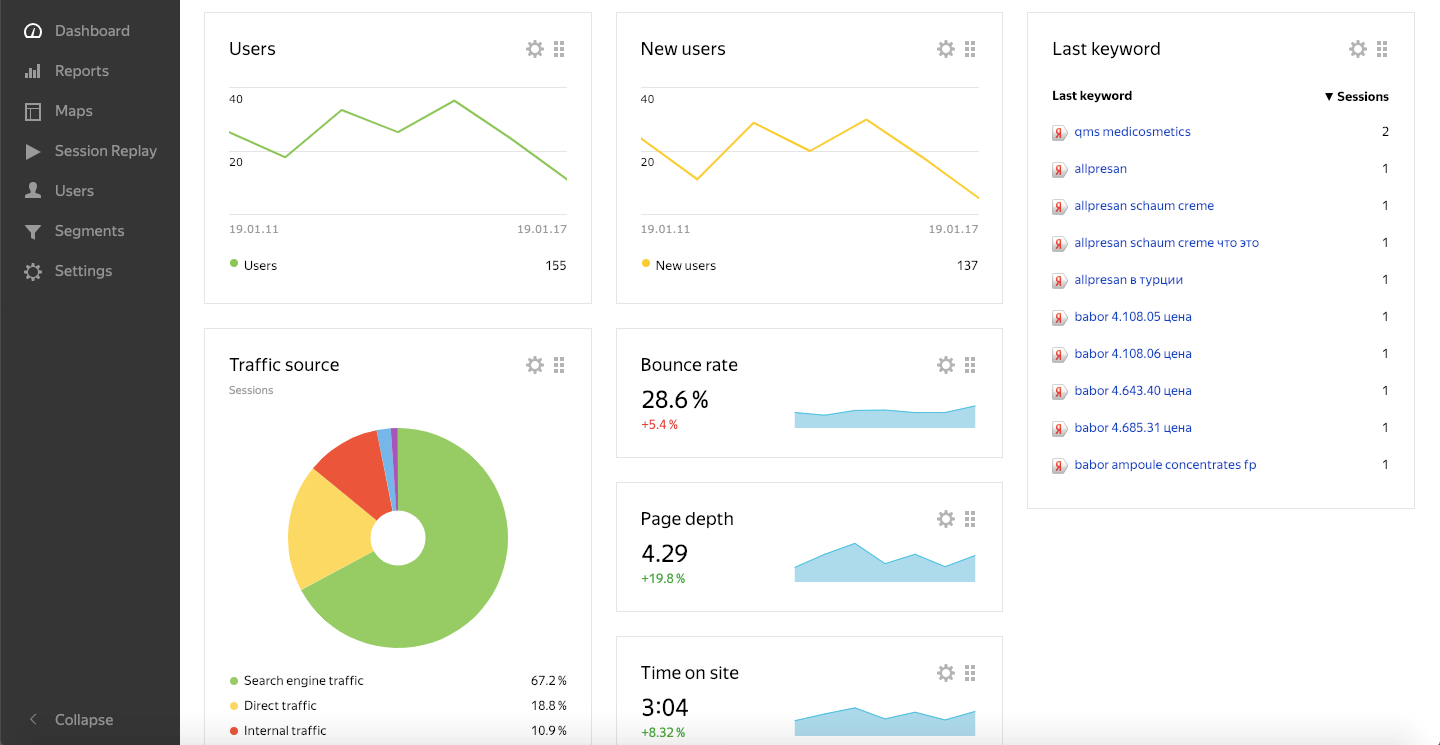1440x745 pixels.
Task: Open the Dashboard sidebar item
Action: (x=90, y=31)
